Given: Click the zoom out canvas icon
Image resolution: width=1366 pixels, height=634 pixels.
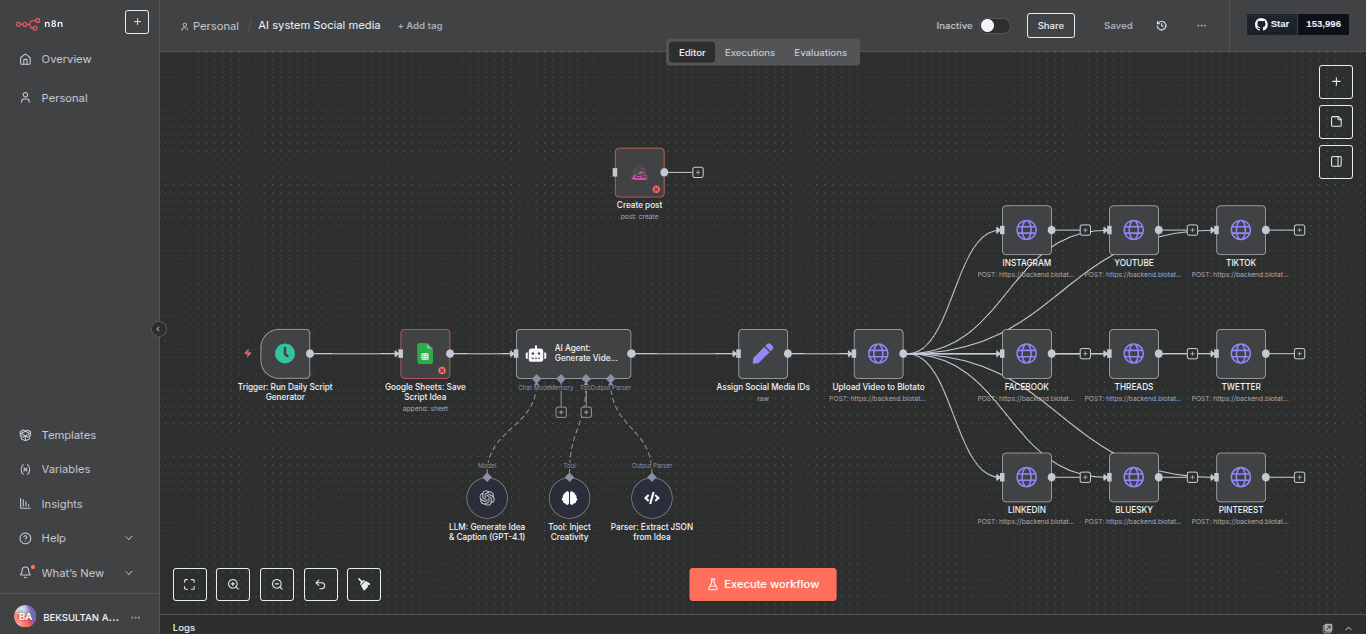Looking at the screenshot, I should (277, 585).
